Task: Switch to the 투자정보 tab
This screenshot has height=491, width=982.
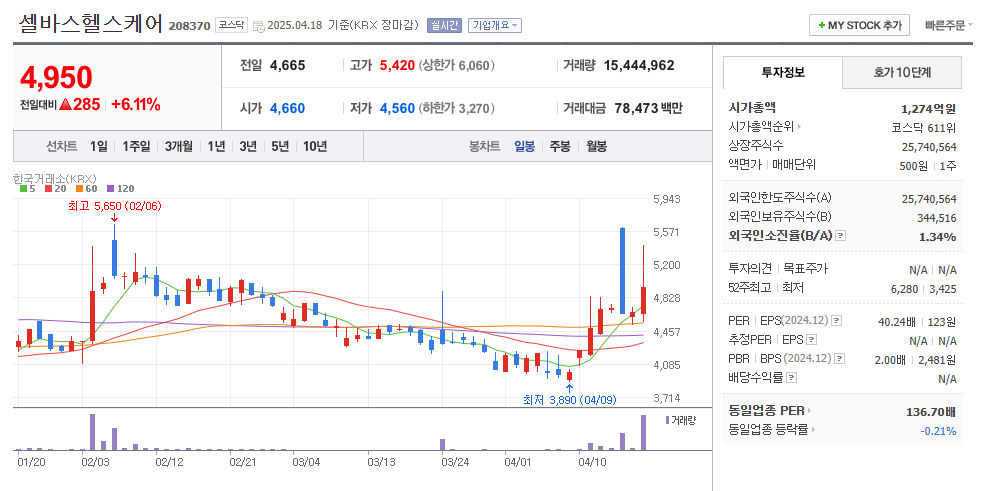Action: (x=783, y=72)
